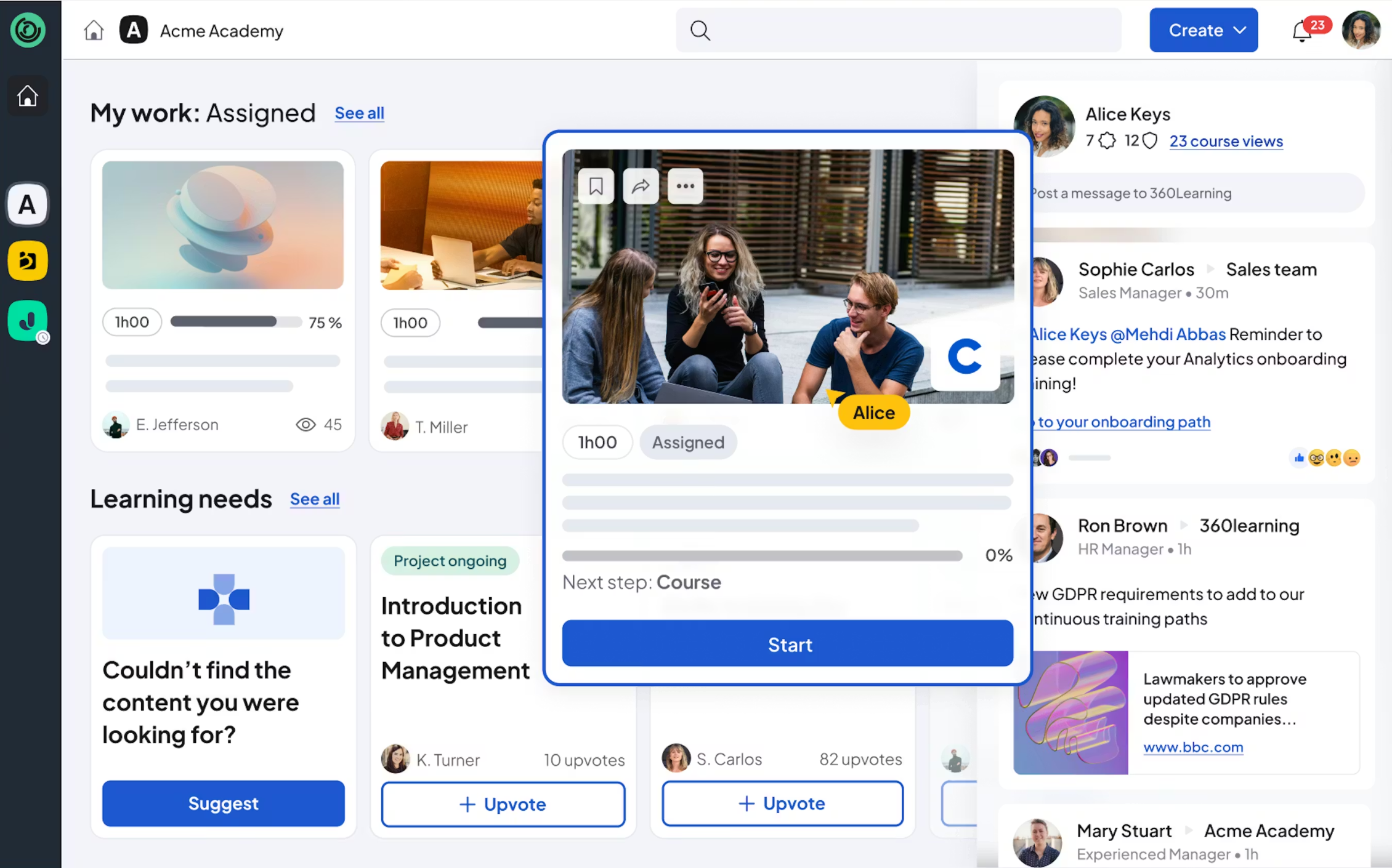Select the yellow workspace icon in the sidebar
The height and width of the screenshot is (868, 1392).
point(28,260)
